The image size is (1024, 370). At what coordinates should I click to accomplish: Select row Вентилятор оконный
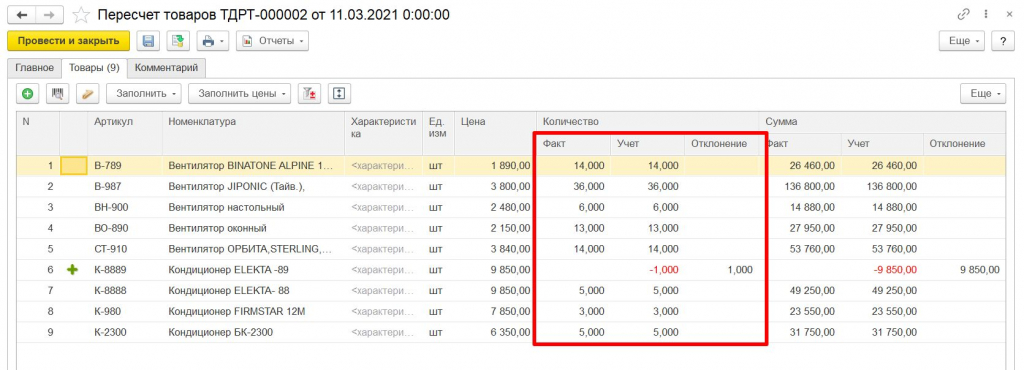coord(511,228)
